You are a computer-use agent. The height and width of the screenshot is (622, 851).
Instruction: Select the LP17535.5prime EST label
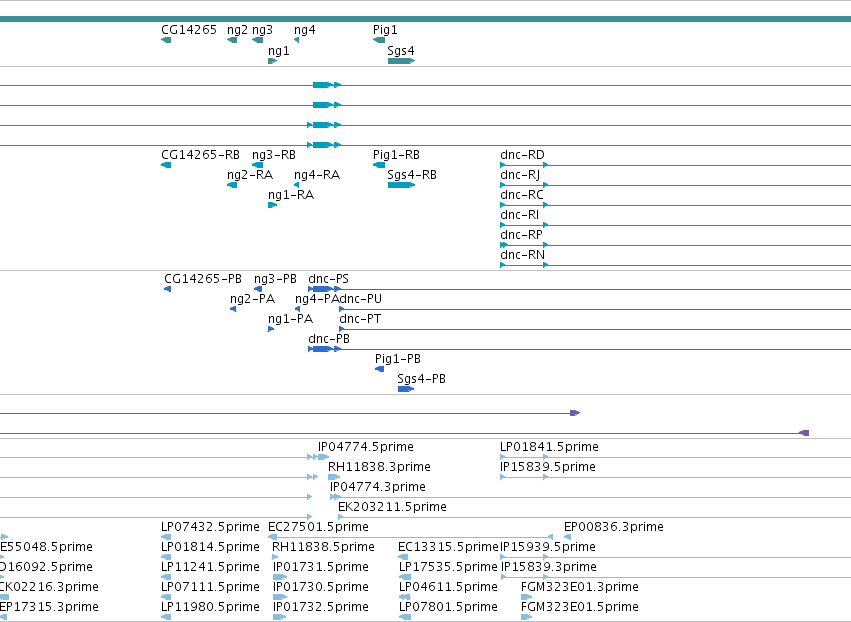[448, 567]
